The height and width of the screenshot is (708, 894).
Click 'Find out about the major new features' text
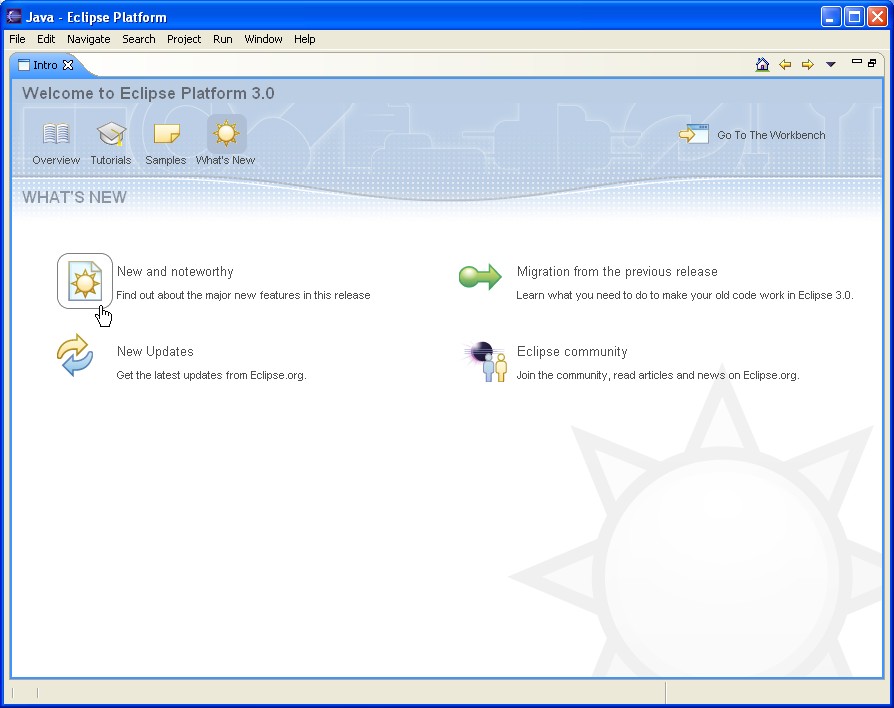[243, 295]
